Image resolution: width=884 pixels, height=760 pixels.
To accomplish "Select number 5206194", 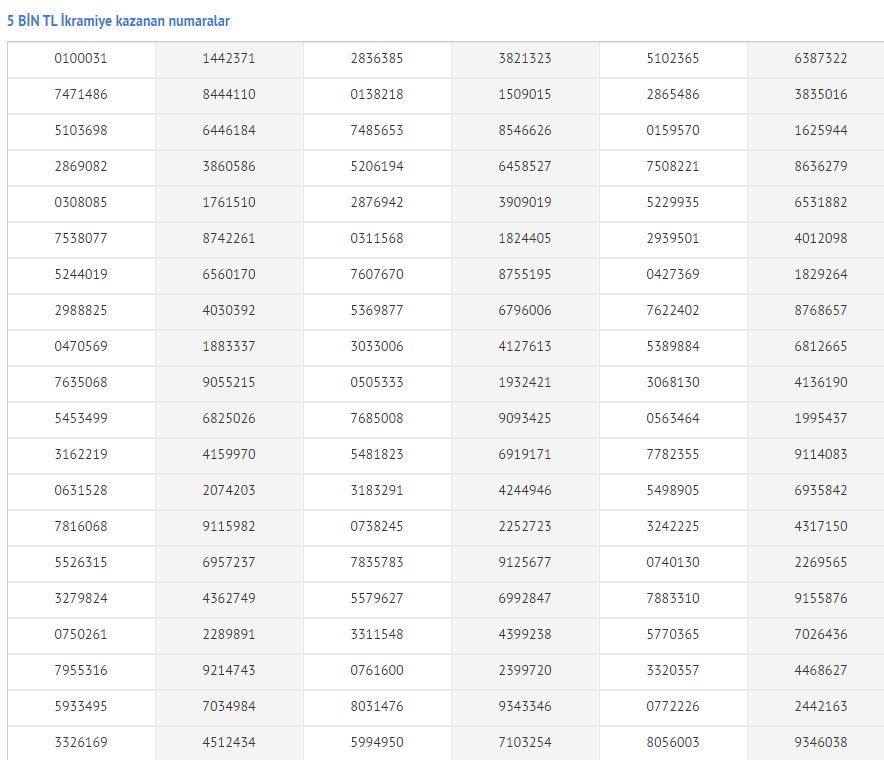I will pyautogui.click(x=377, y=166).
